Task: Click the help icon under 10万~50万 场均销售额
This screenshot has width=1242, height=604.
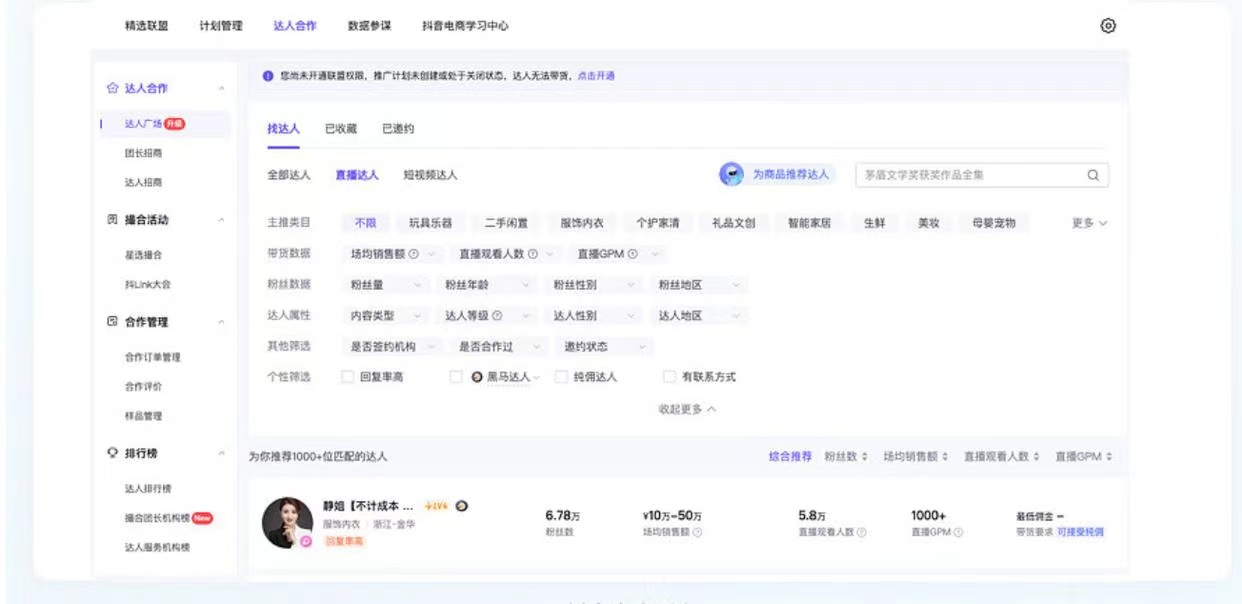Action: coord(697,533)
